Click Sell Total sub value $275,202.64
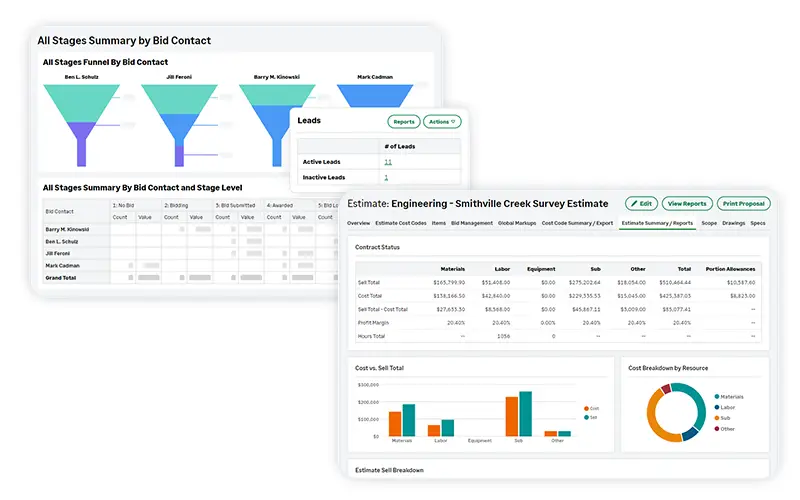Image resolution: width=800 pixels, height=500 pixels. coord(585,282)
